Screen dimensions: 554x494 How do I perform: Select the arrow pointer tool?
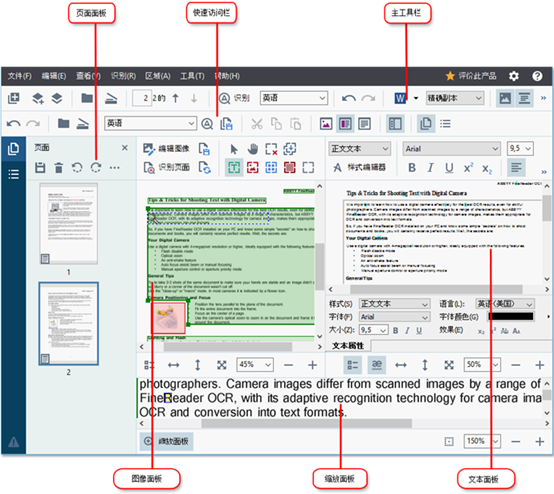234,149
